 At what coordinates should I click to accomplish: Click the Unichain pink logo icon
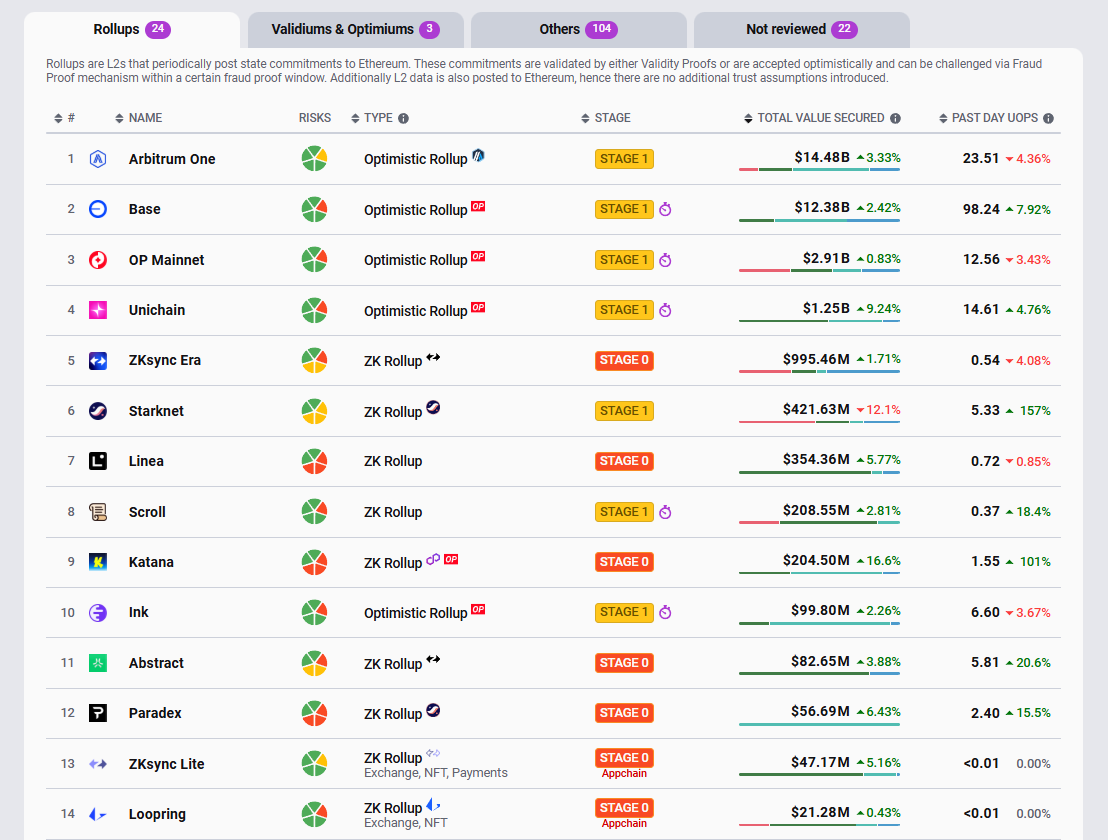[98, 310]
